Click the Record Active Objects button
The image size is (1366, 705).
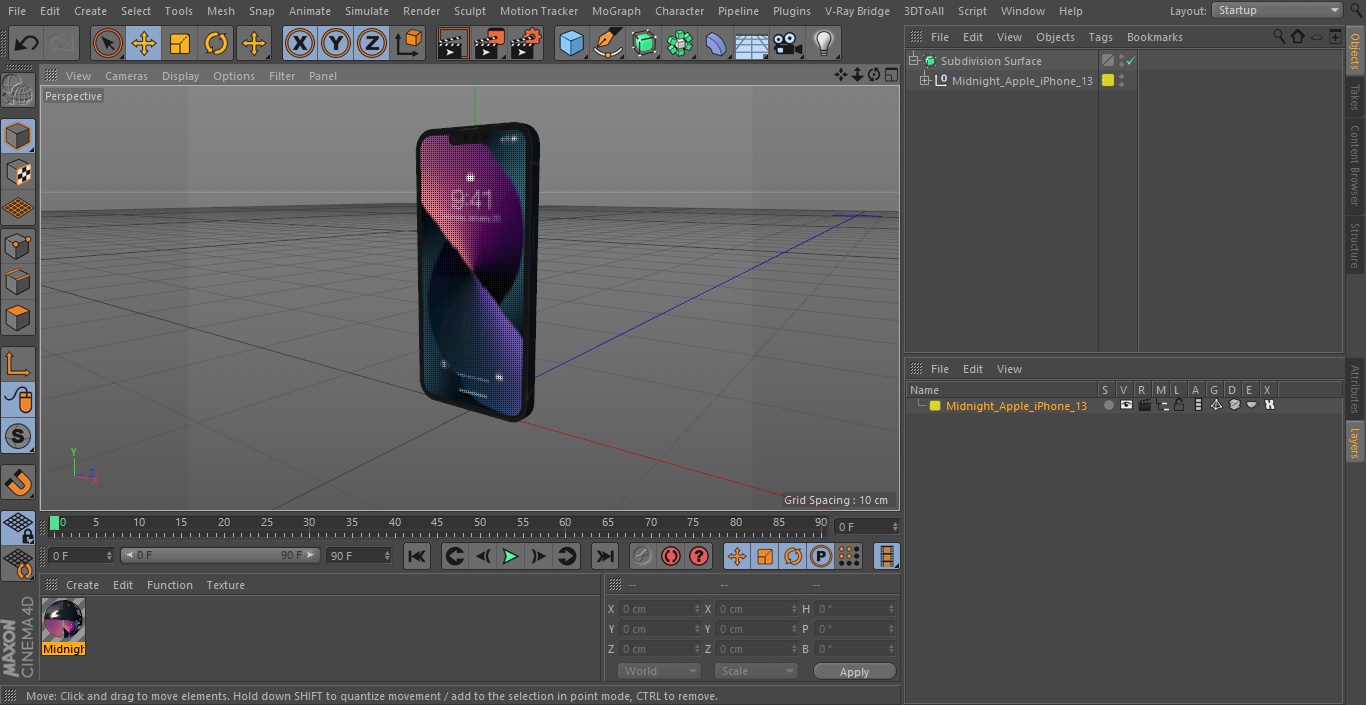pyautogui.click(x=643, y=556)
